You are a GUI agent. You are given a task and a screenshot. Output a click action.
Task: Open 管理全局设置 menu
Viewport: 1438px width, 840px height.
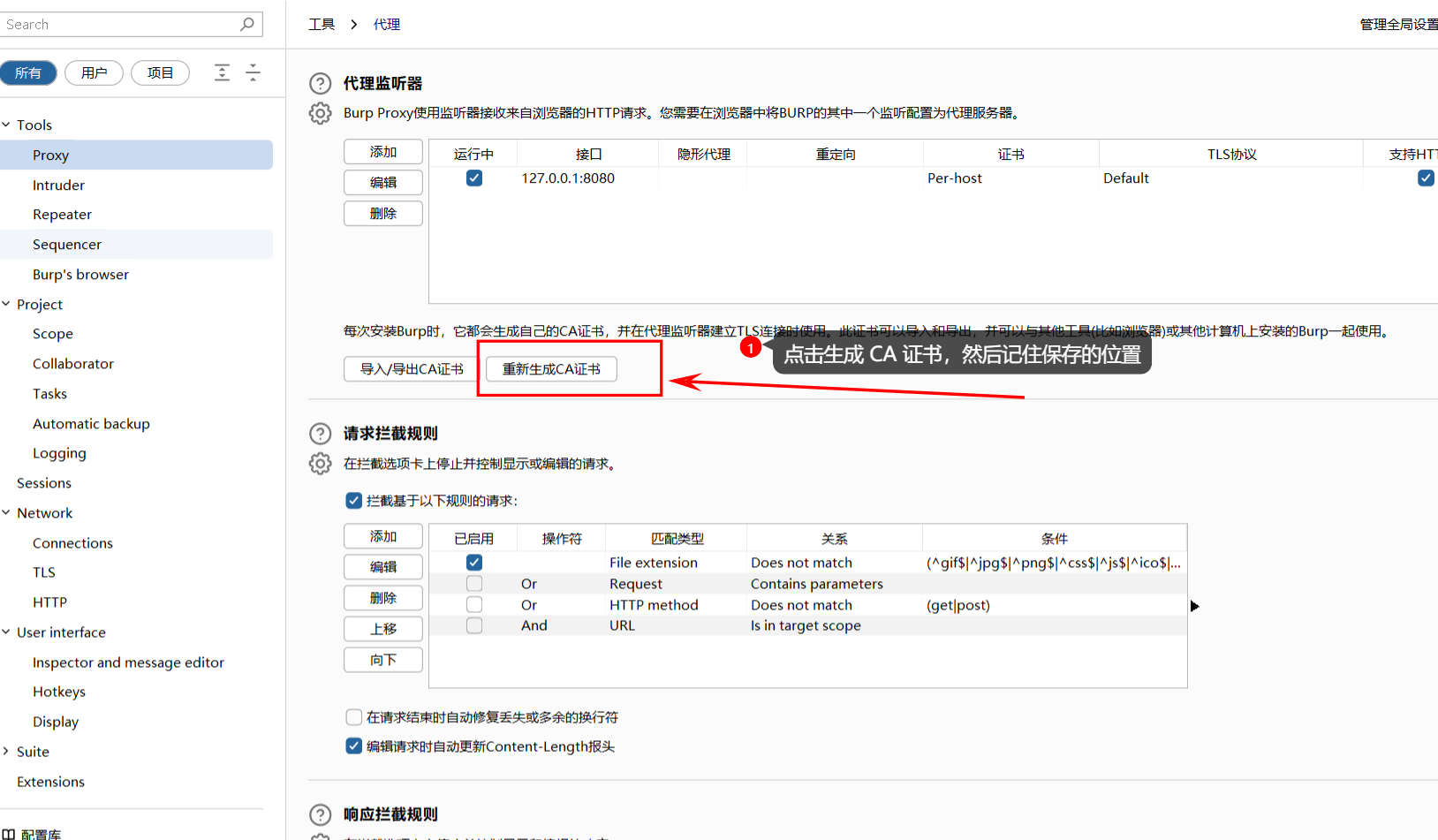[1399, 25]
